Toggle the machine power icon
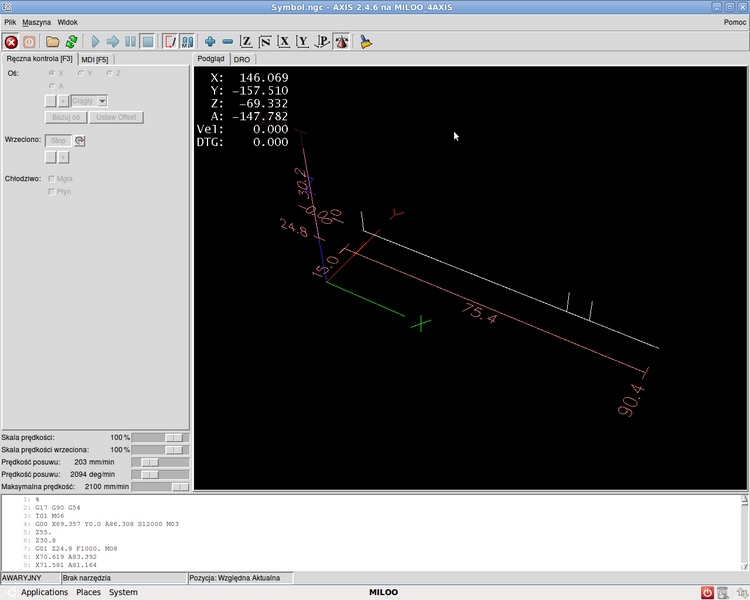750x600 pixels. click(x=29, y=42)
